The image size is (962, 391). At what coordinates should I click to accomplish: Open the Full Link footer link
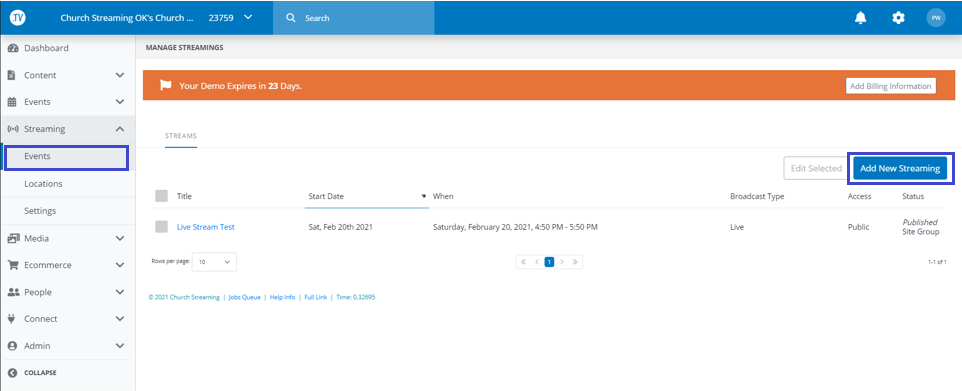[315, 297]
